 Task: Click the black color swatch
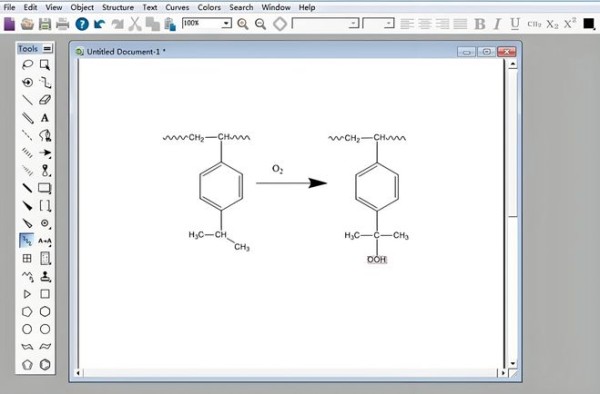point(589,24)
